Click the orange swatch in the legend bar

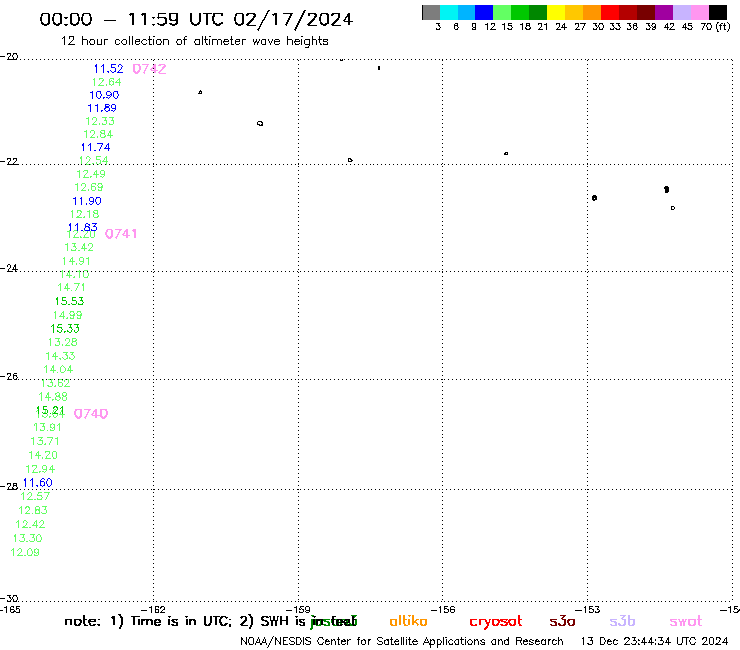tap(591, 12)
